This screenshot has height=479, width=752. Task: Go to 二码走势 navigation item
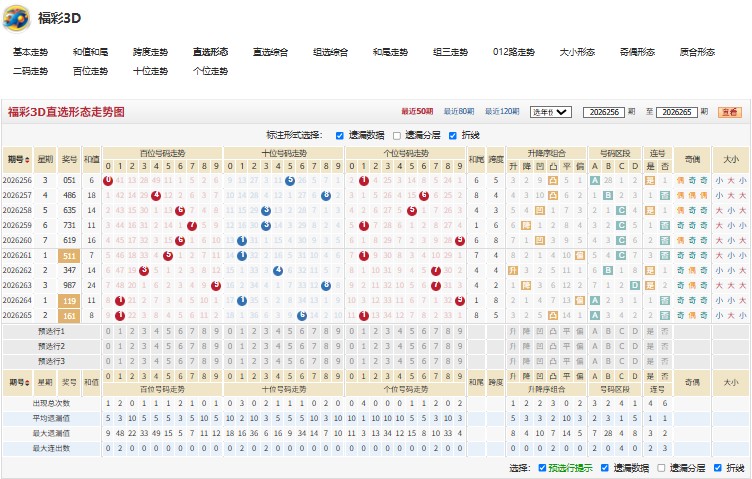(30, 71)
